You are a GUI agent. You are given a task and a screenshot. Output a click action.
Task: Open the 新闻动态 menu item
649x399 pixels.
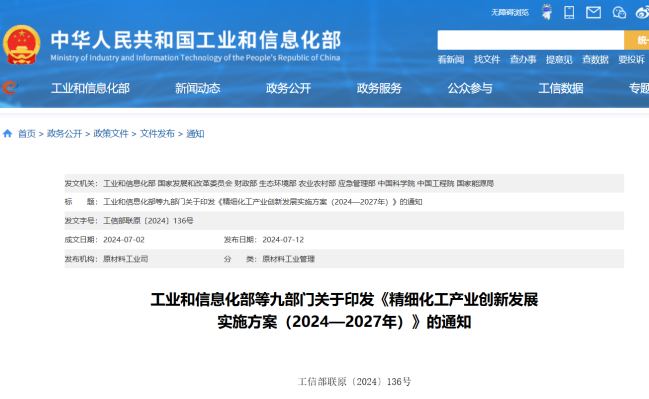(x=197, y=88)
